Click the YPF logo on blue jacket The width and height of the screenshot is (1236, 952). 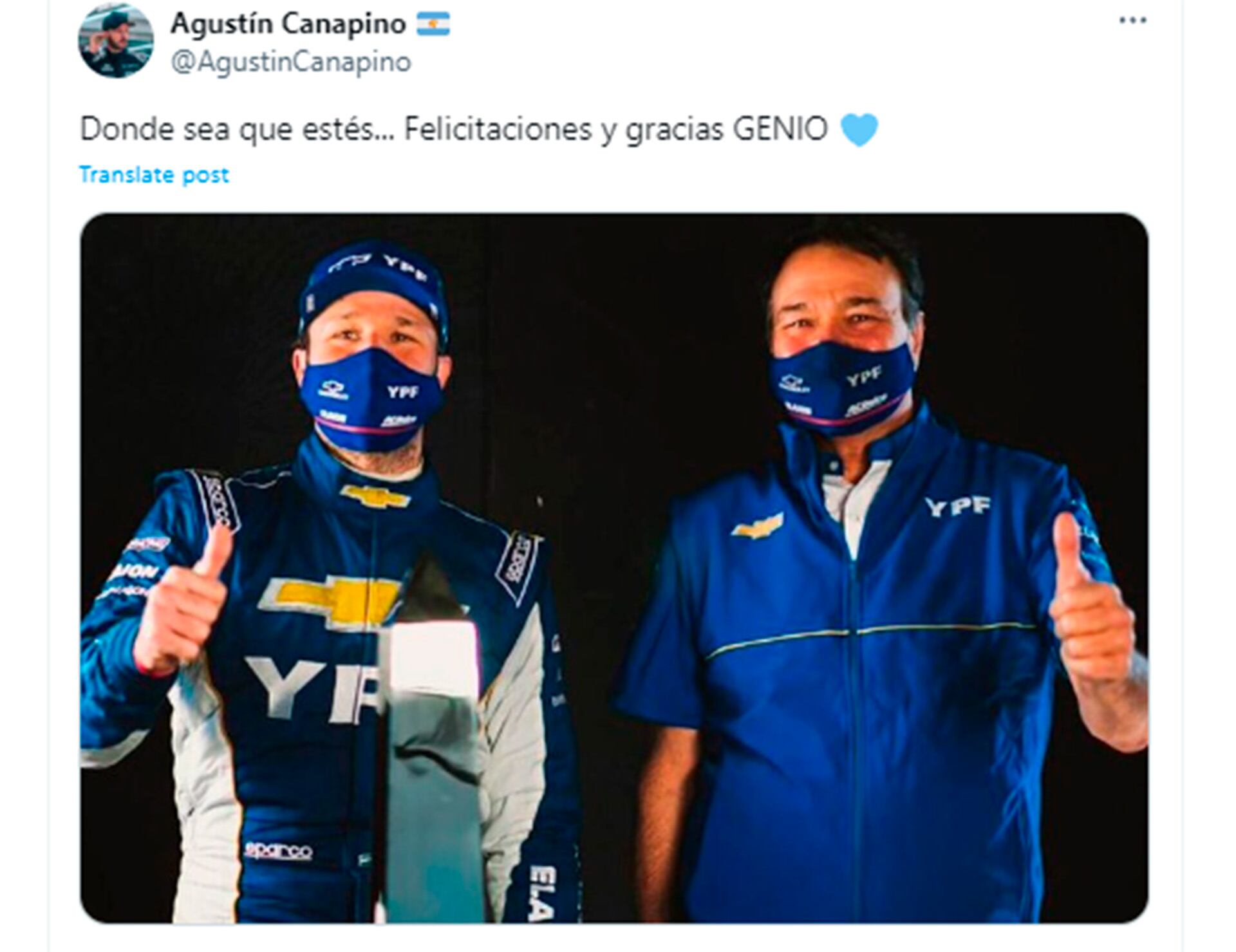[x=957, y=507]
